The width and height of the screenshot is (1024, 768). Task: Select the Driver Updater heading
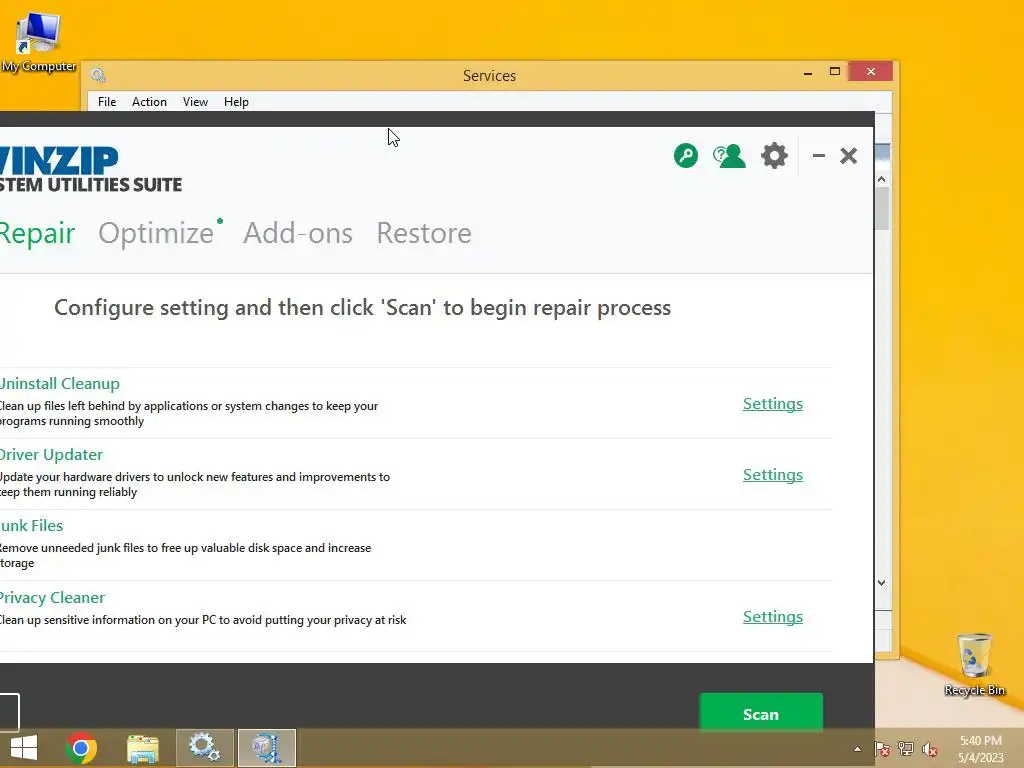[x=51, y=455]
